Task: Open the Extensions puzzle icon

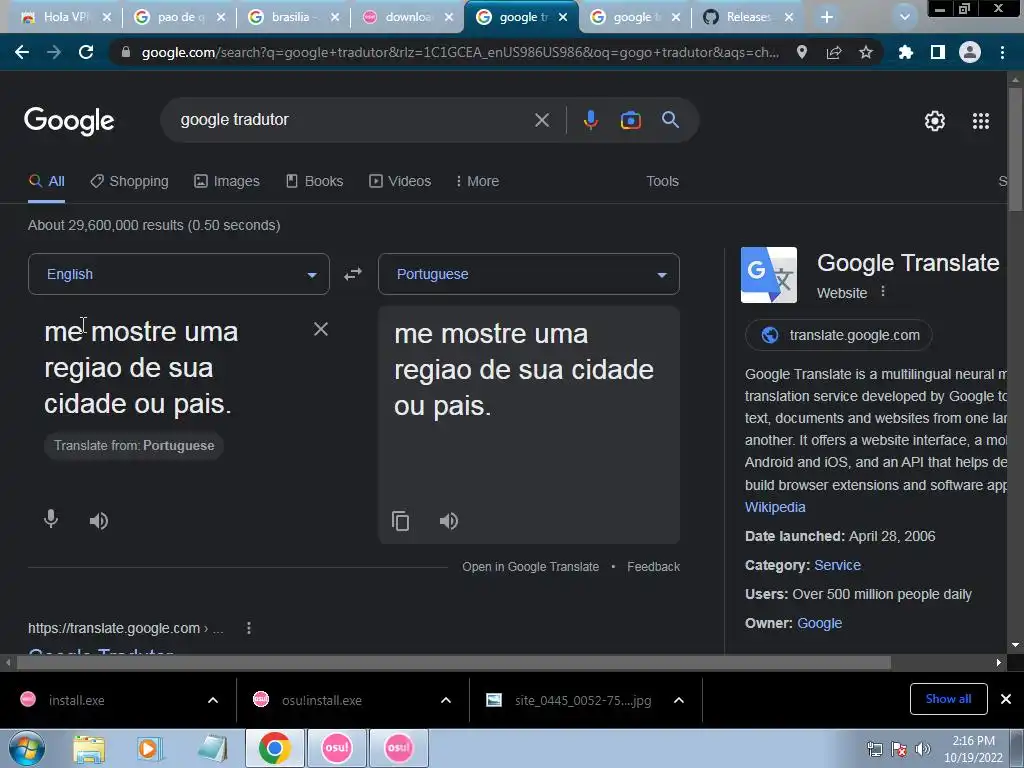Action: [905, 52]
